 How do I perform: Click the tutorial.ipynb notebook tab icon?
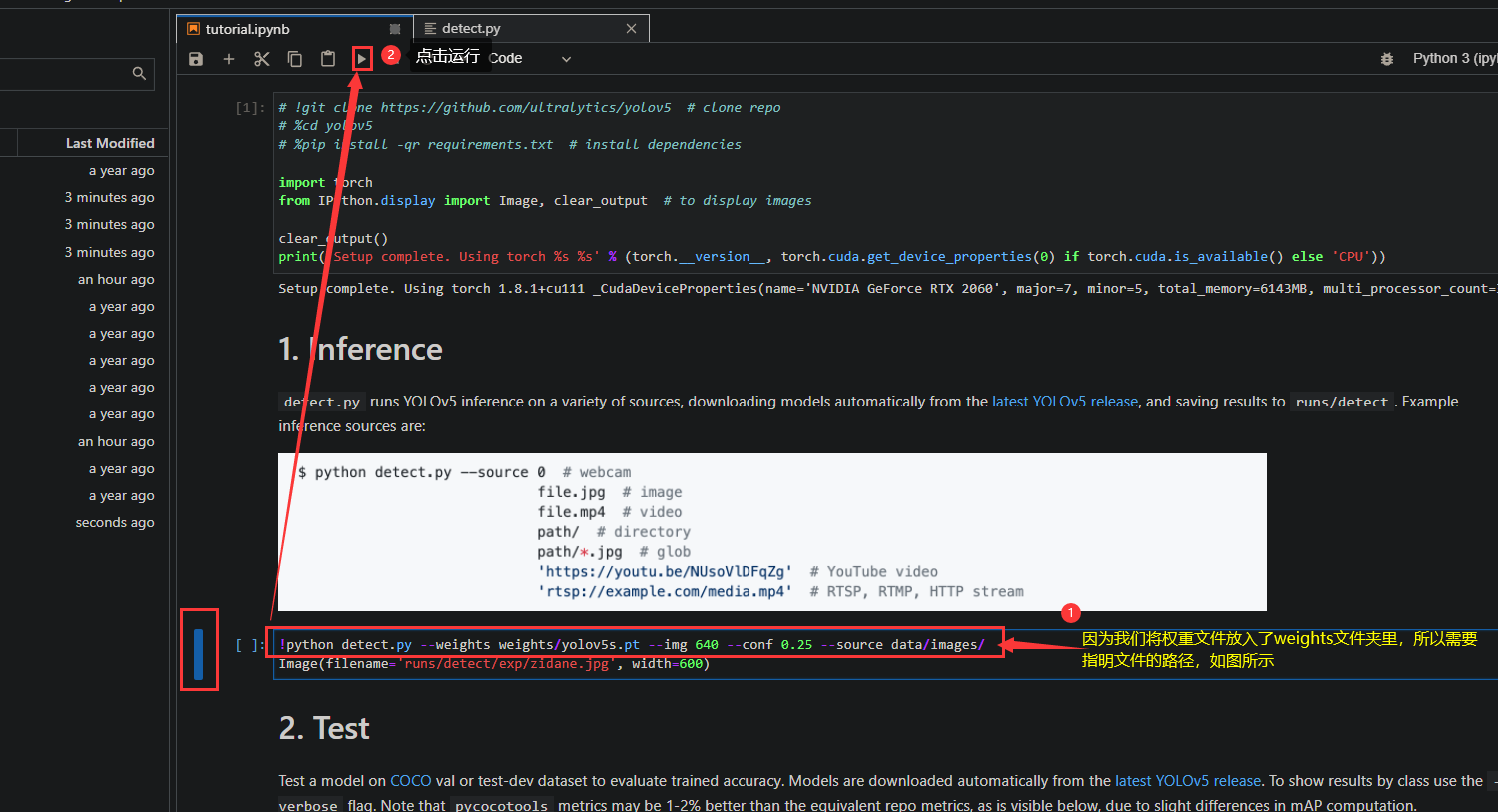click(x=194, y=29)
